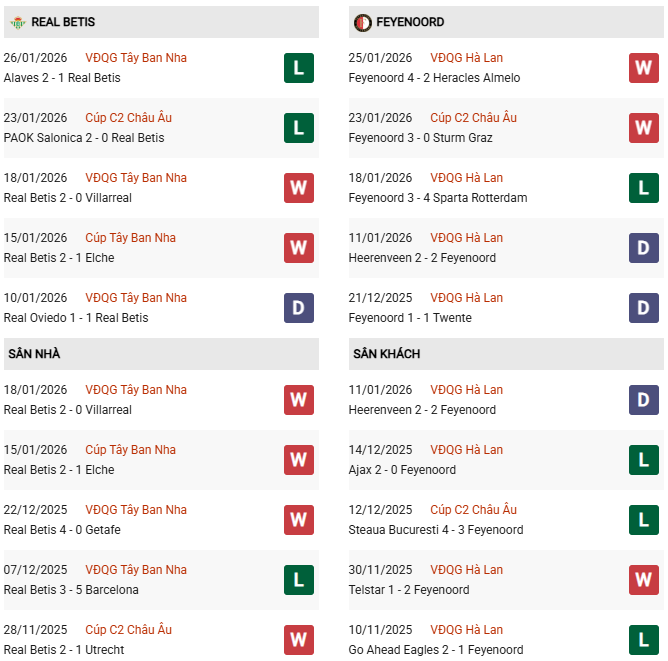This screenshot has width=668, height=661.
Task: Open Real Betis 2 - 1 Utrecht result
Action: point(64,650)
